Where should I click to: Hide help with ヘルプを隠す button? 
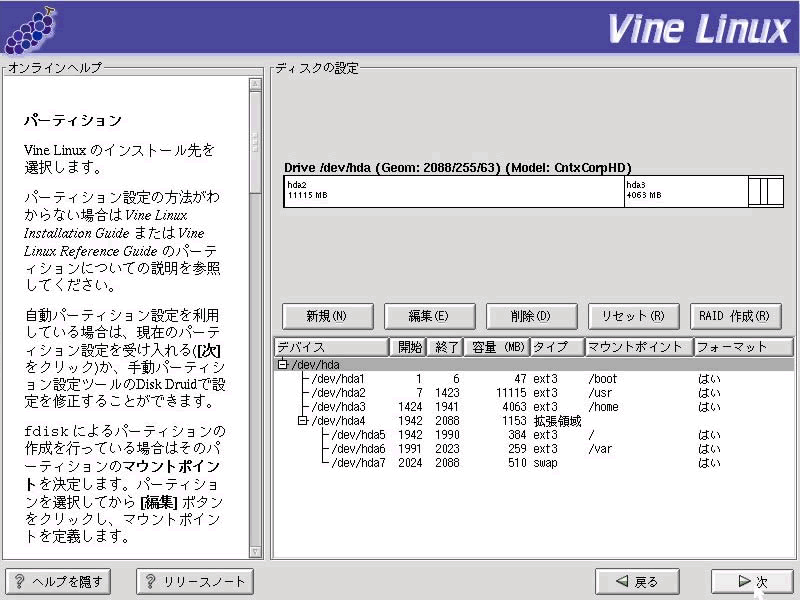click(58, 582)
